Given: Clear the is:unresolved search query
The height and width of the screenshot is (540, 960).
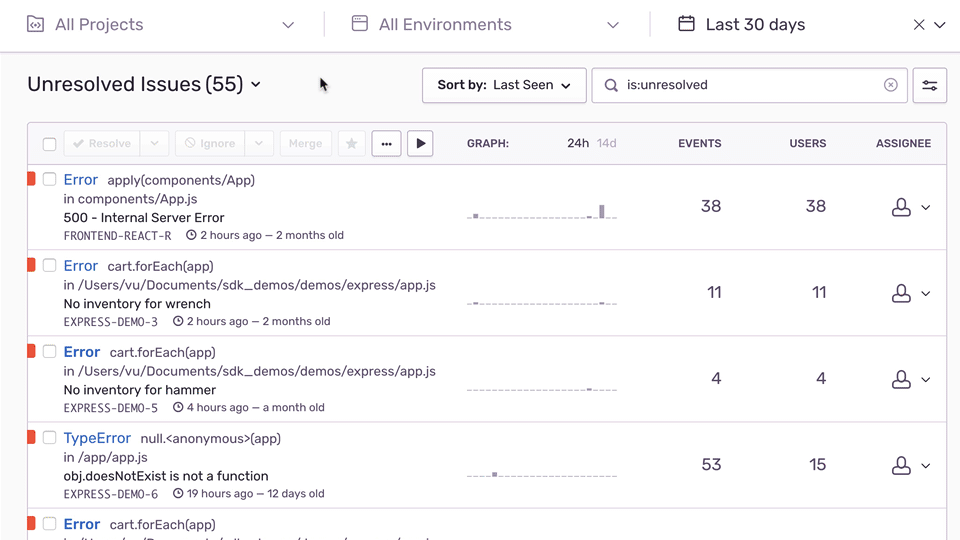Looking at the screenshot, I should pyautogui.click(x=890, y=85).
